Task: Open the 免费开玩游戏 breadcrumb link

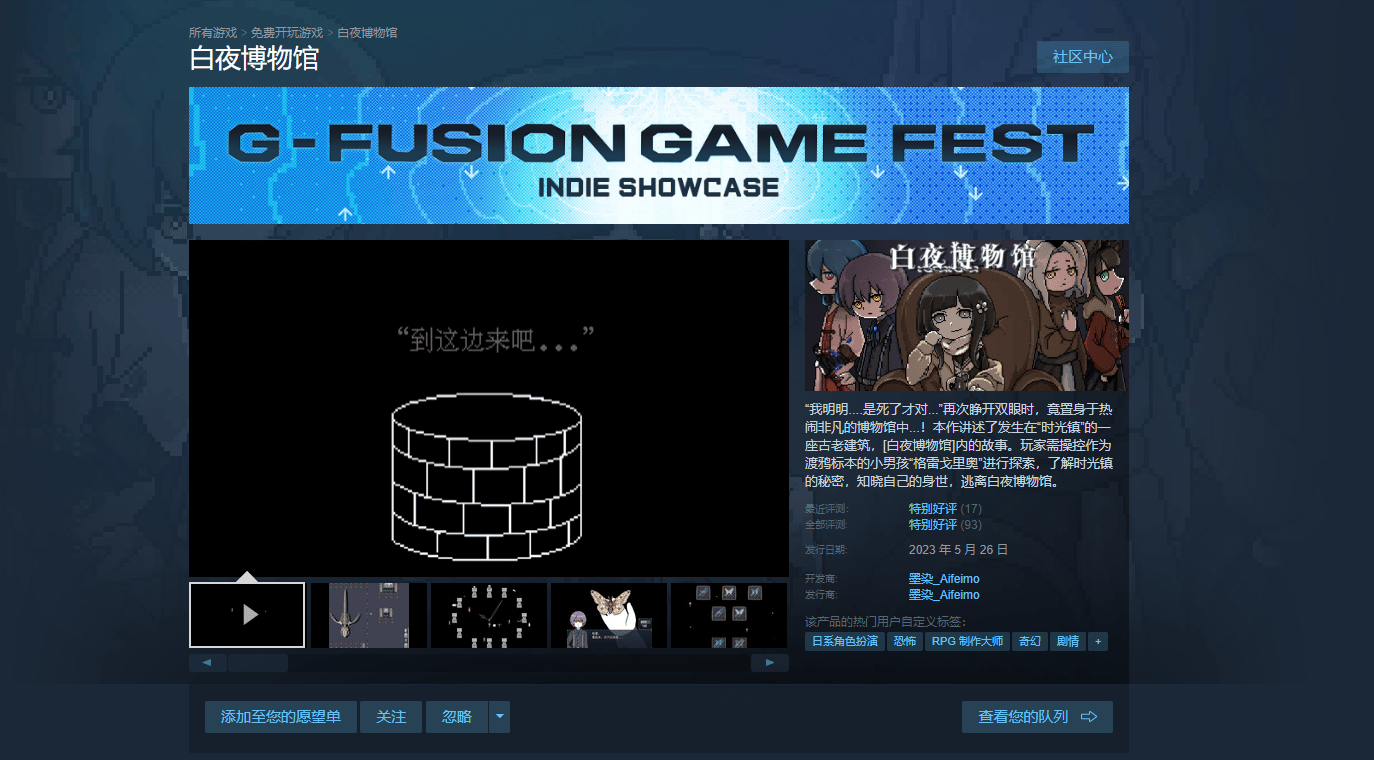Action: click(287, 33)
